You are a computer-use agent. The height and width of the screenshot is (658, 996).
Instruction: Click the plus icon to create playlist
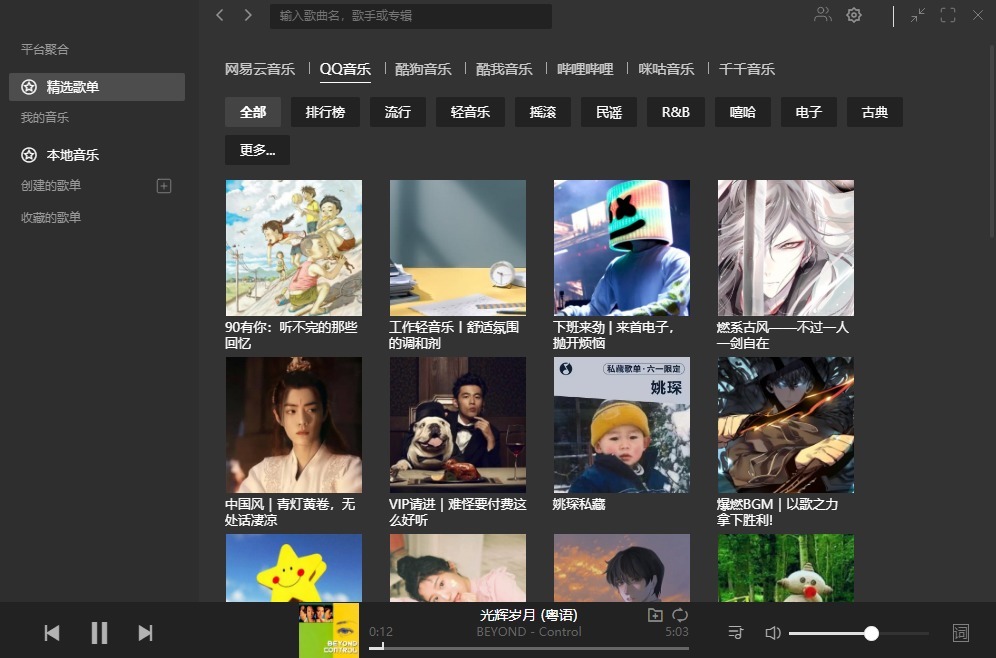tap(165, 186)
